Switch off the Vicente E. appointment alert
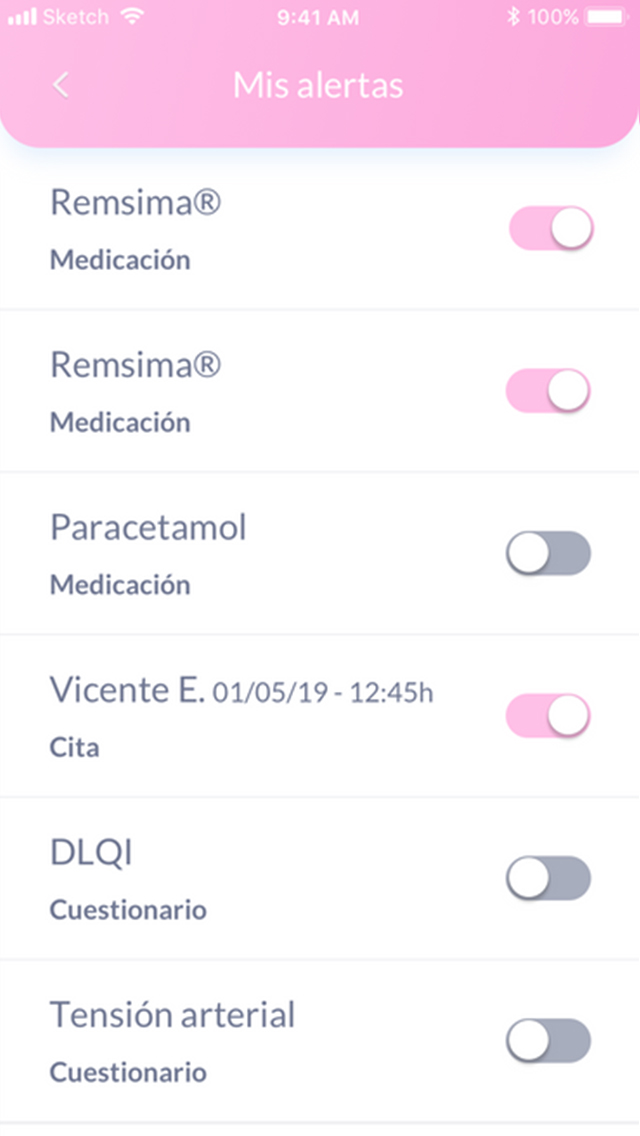Viewport: 640px width, 1136px height. click(x=548, y=716)
